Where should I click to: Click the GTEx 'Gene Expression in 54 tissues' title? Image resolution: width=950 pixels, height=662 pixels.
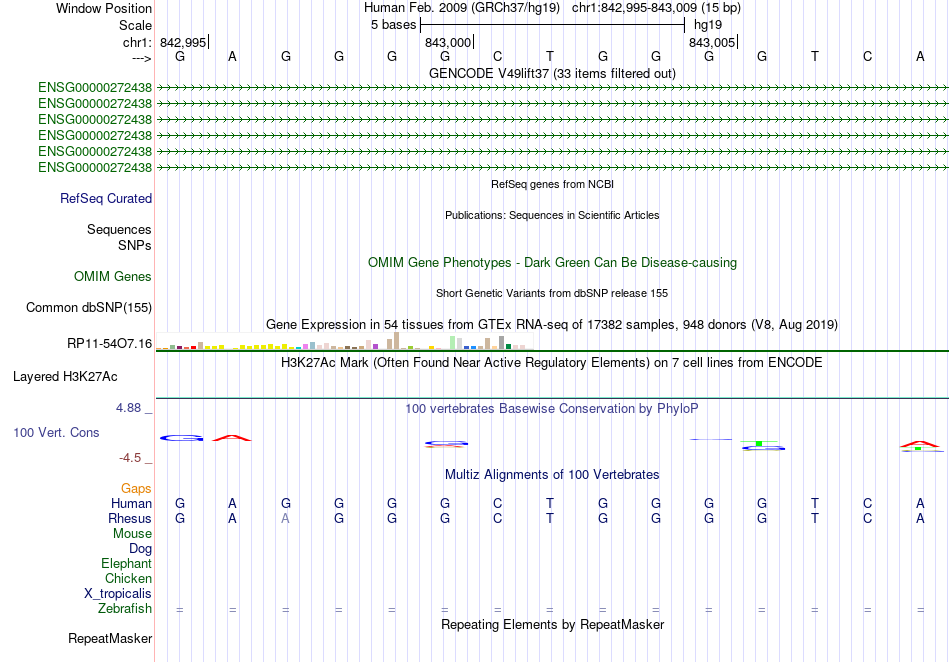552,325
